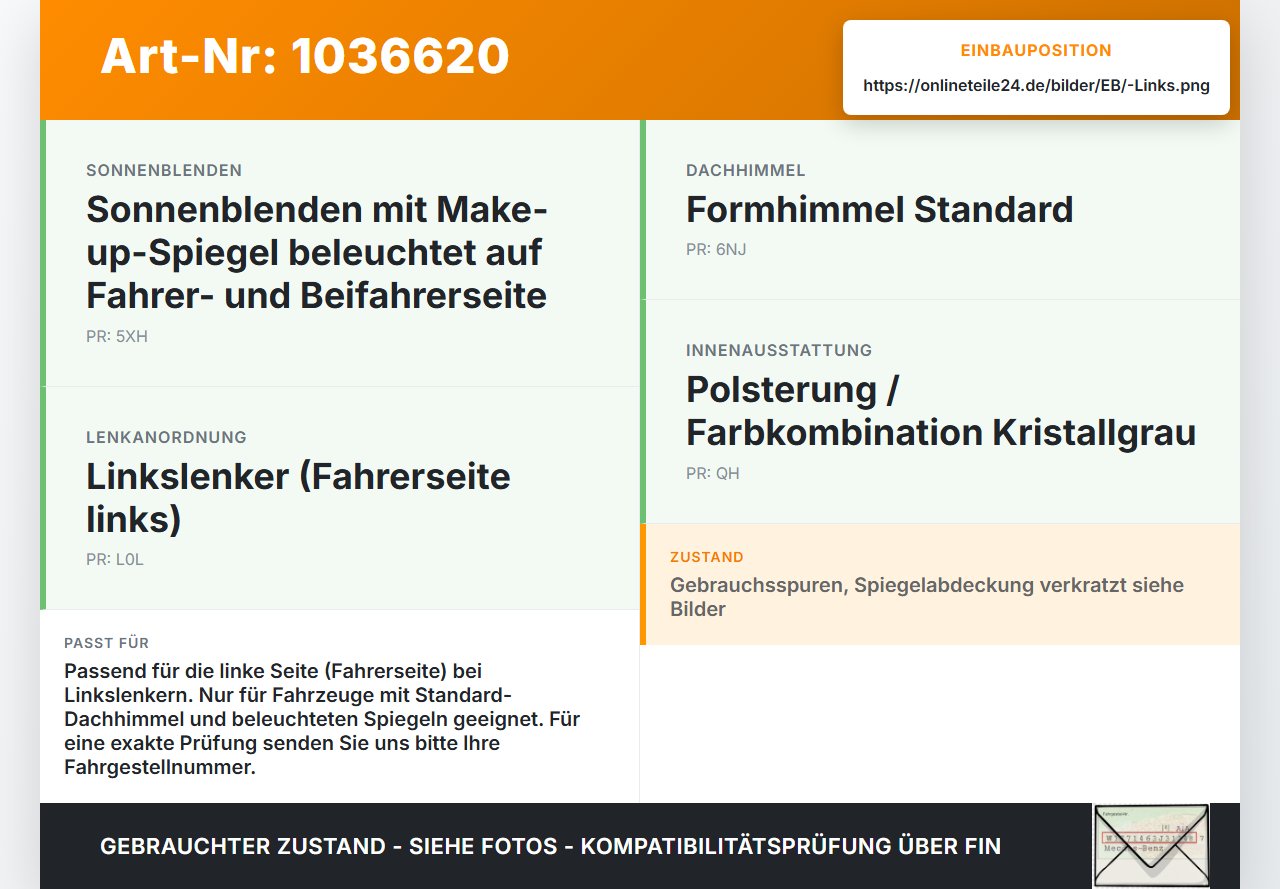The image size is (1280, 889).
Task: Click the Sonnenblenden Make-up-Spiegel feature card
Action: 340,253
